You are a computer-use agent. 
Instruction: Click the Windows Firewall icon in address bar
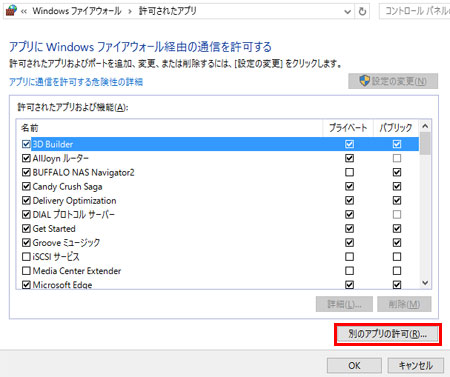[x=11, y=10]
